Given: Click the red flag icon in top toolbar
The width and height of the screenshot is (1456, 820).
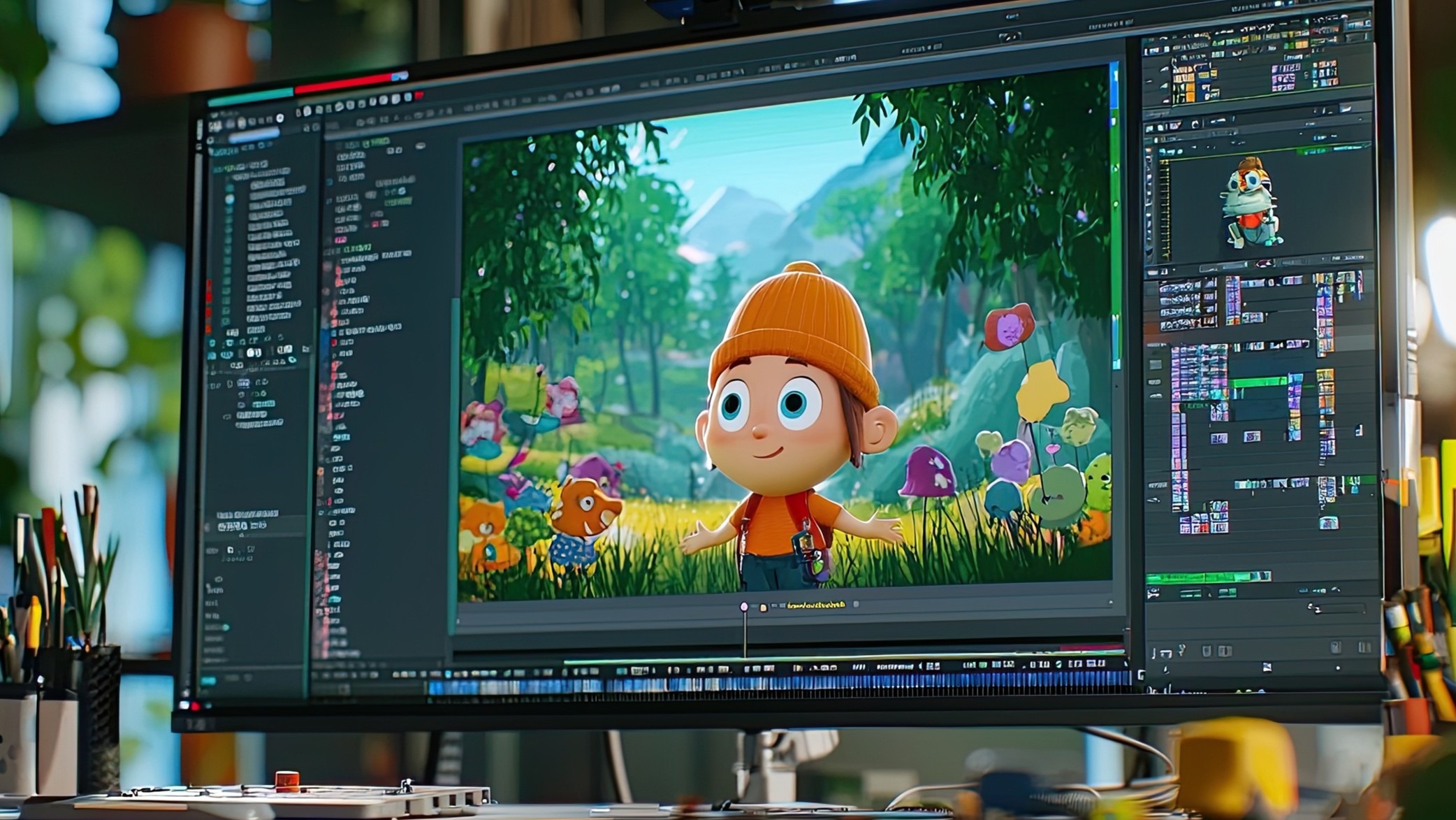Looking at the screenshot, I should pos(419,95).
